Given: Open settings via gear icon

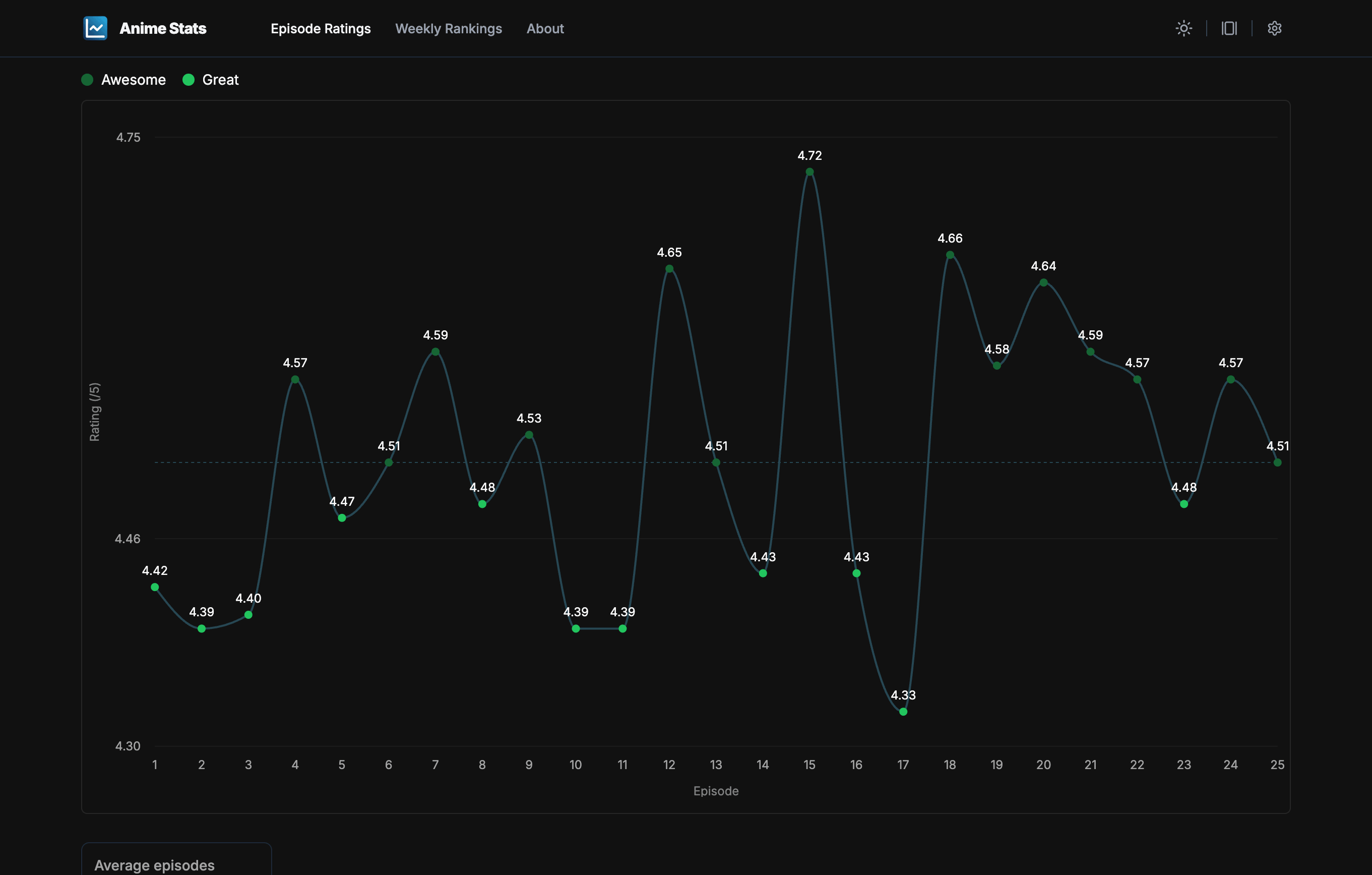Looking at the screenshot, I should point(1275,28).
